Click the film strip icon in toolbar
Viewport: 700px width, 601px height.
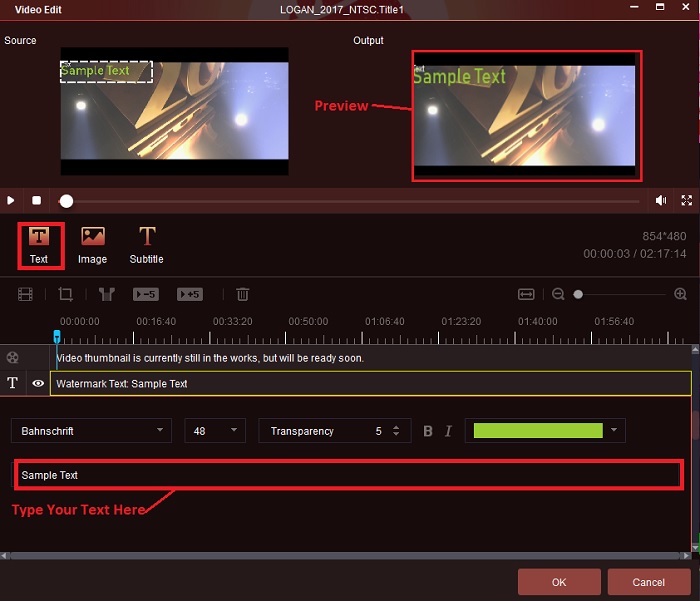(25, 294)
